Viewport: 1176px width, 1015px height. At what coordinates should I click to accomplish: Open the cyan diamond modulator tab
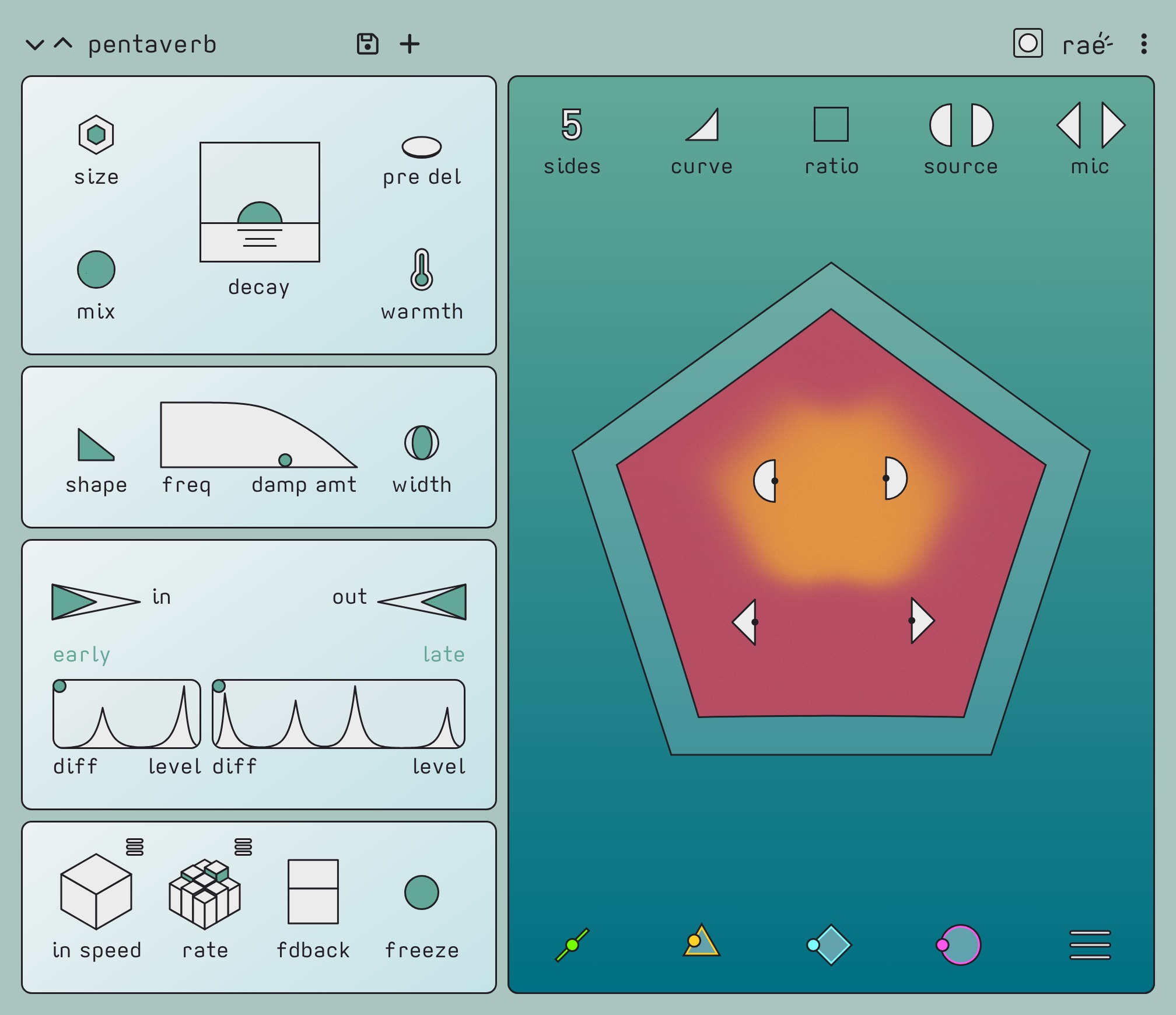[829, 945]
